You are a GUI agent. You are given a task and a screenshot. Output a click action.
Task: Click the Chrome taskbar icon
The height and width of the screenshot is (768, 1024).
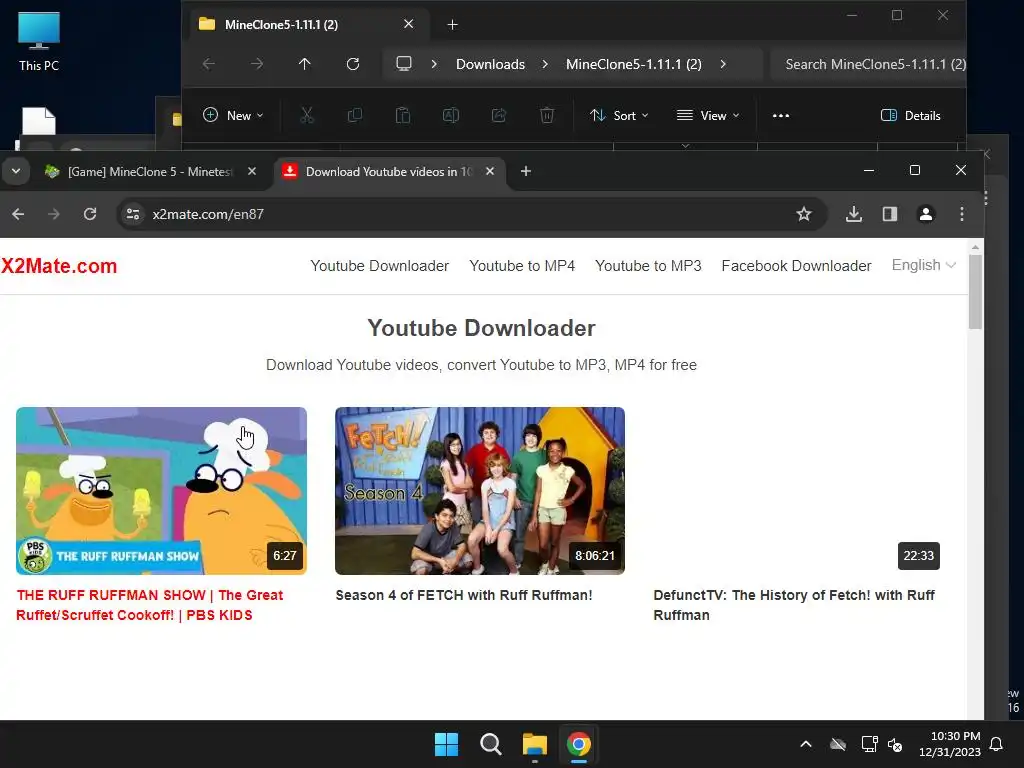pyautogui.click(x=578, y=744)
